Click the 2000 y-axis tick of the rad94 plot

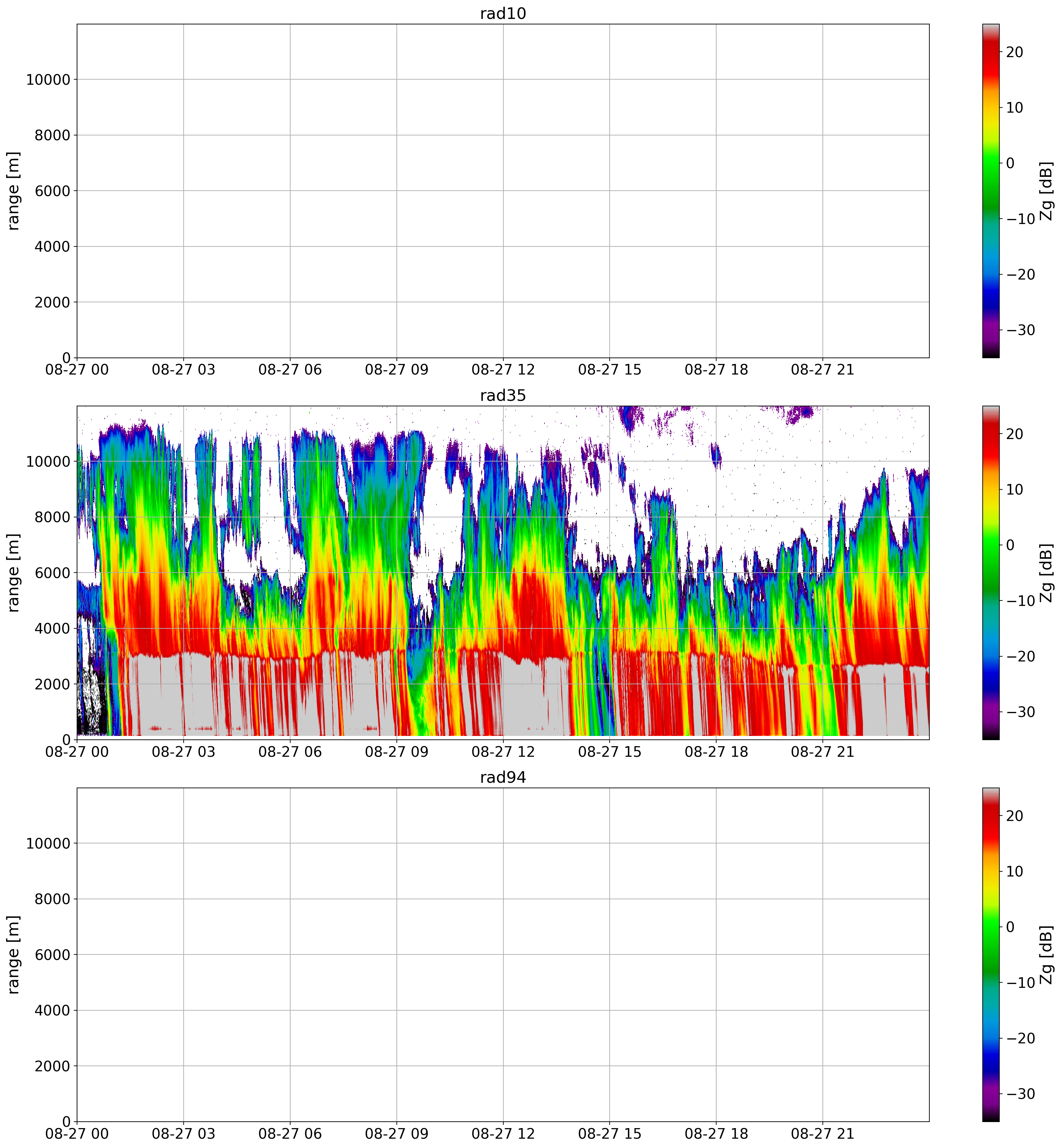(52, 1066)
